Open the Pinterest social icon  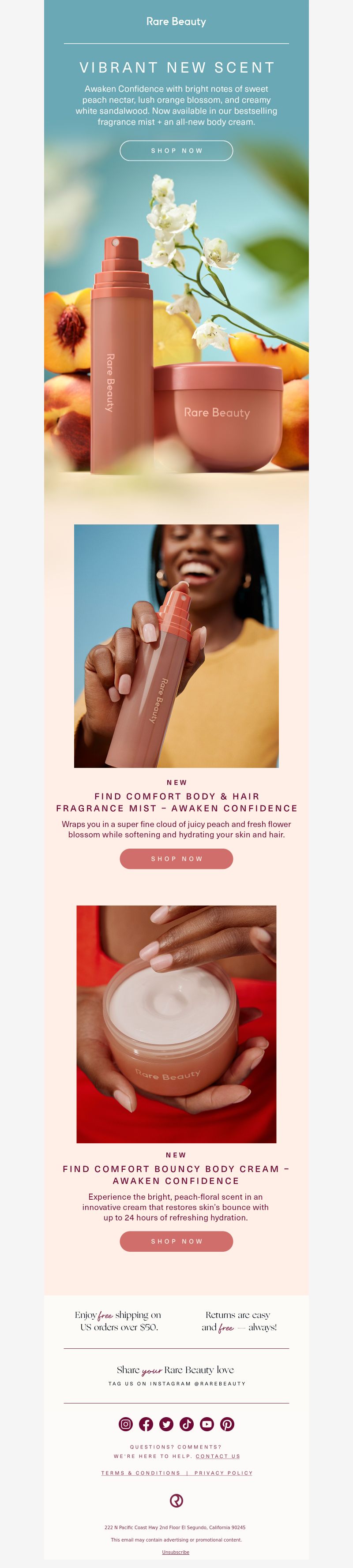[x=227, y=1424]
